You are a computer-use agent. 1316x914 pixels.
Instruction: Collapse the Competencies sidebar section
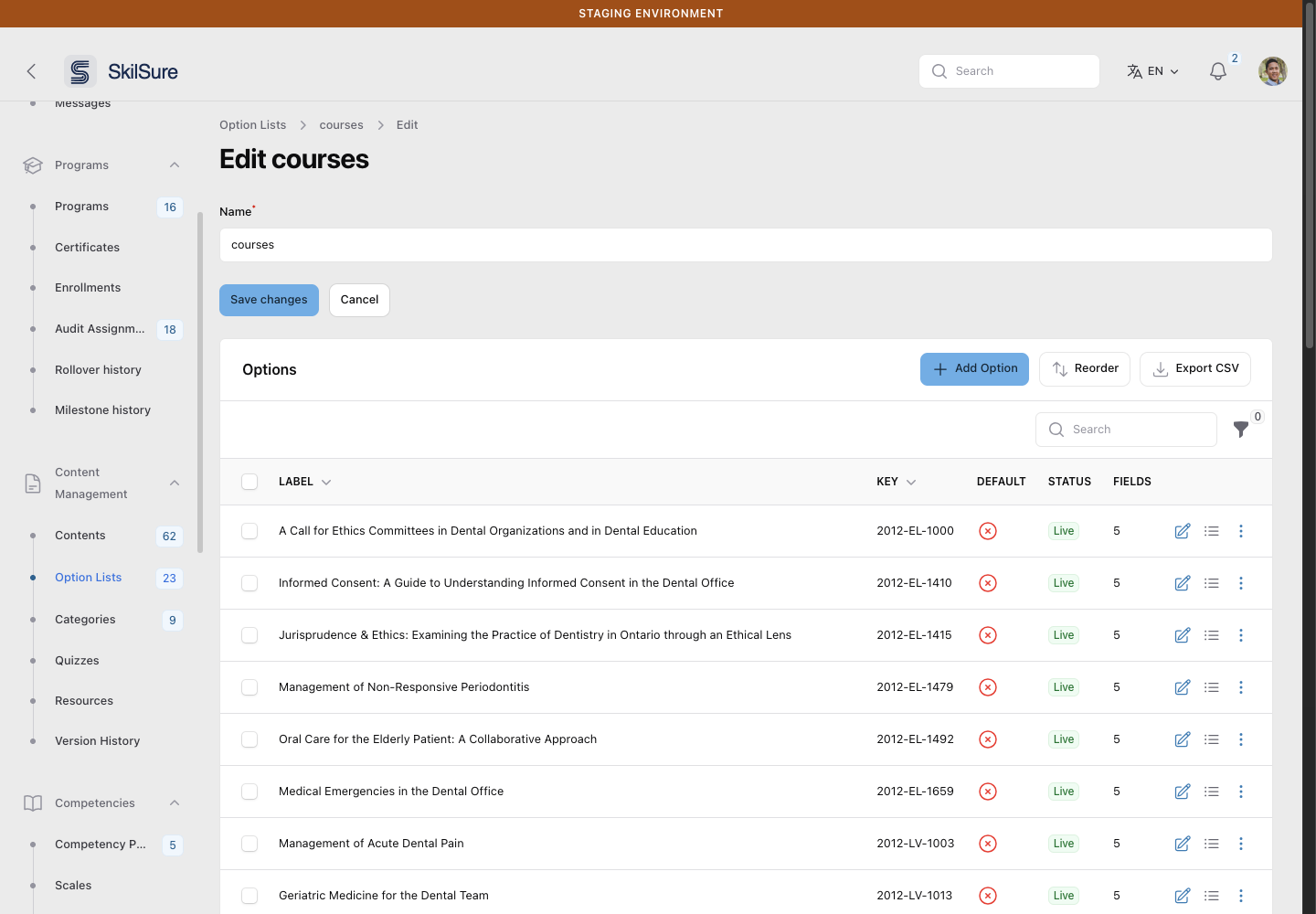click(x=175, y=803)
